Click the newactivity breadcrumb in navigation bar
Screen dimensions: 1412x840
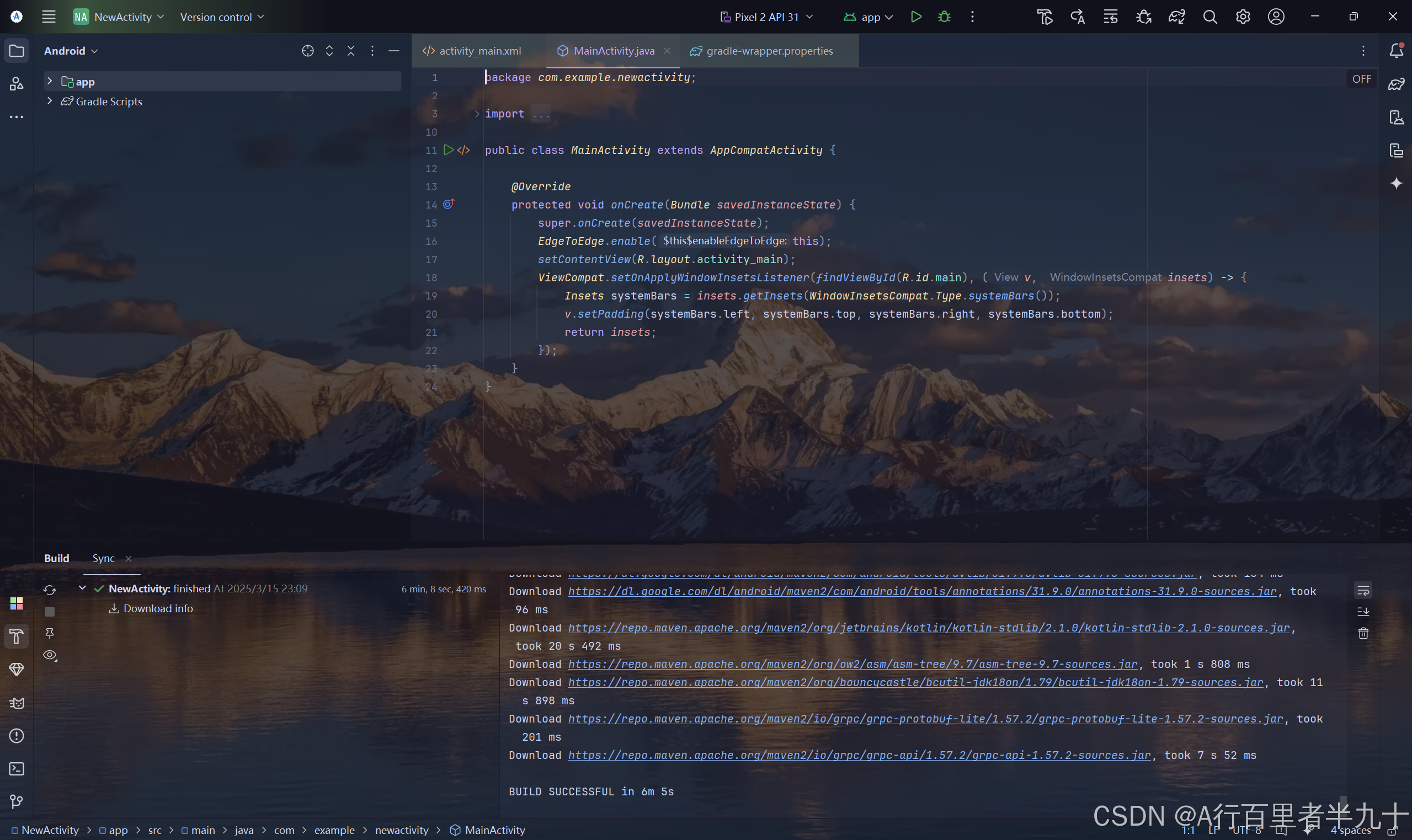click(401, 830)
